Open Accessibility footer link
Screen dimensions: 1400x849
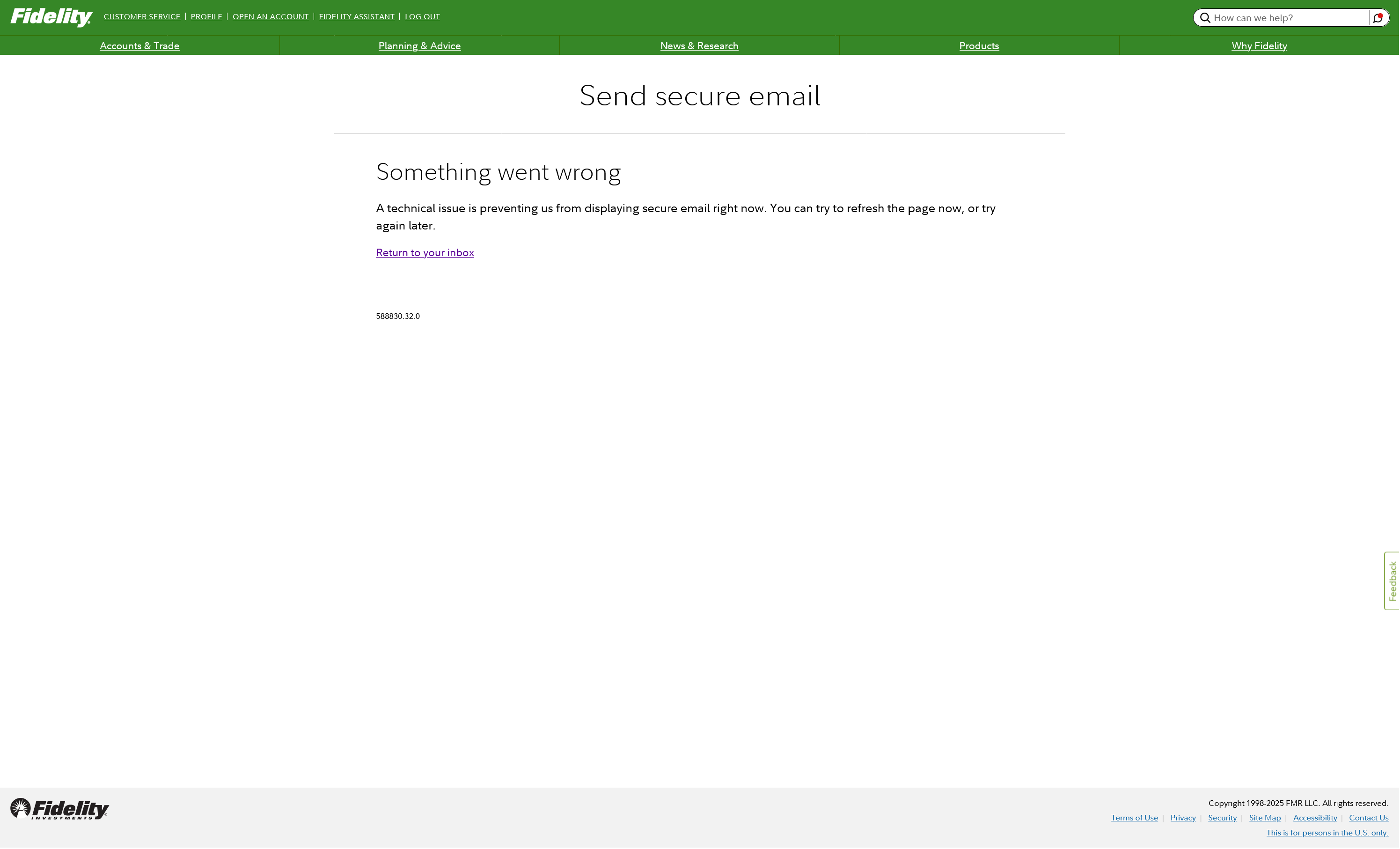pyautogui.click(x=1314, y=818)
